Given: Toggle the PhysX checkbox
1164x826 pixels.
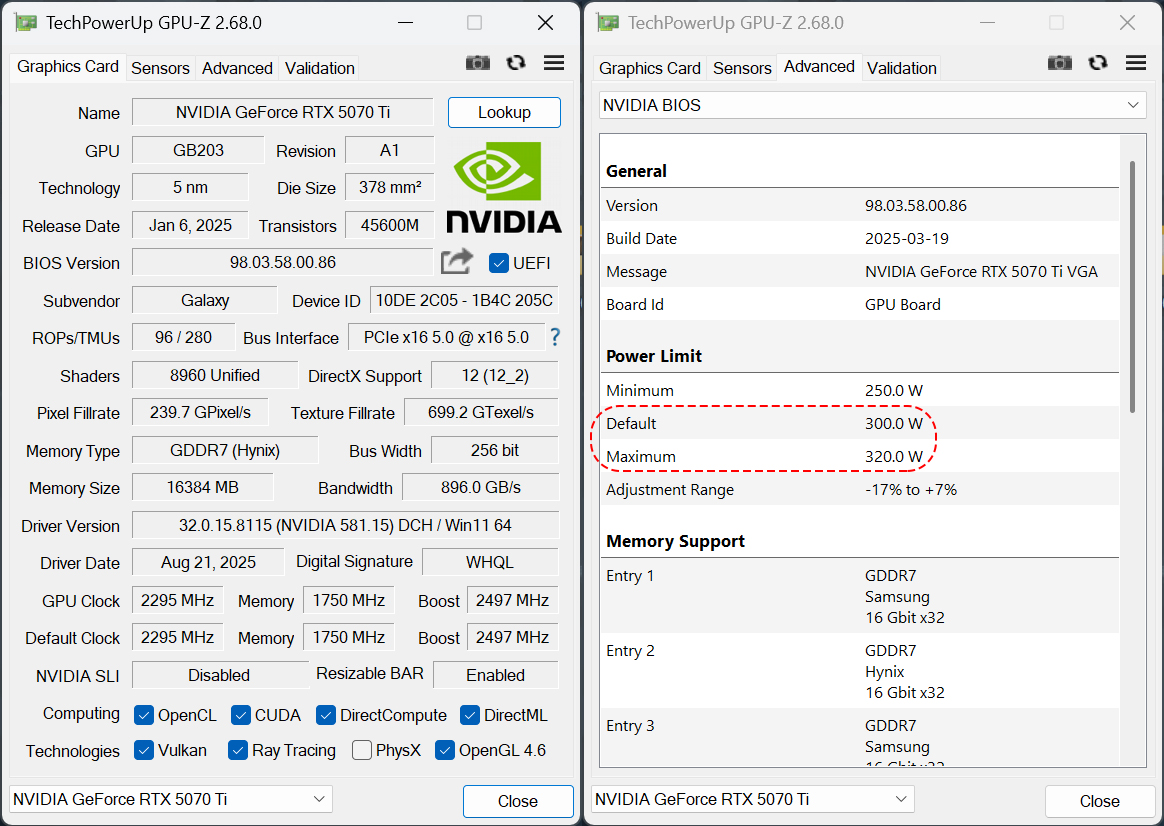Looking at the screenshot, I should (362, 750).
